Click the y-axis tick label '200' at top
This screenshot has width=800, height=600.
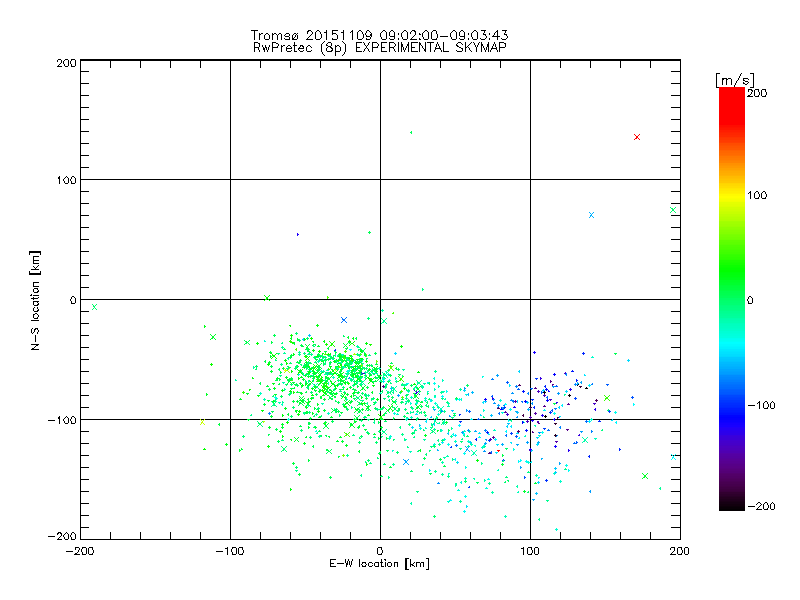click(66, 63)
